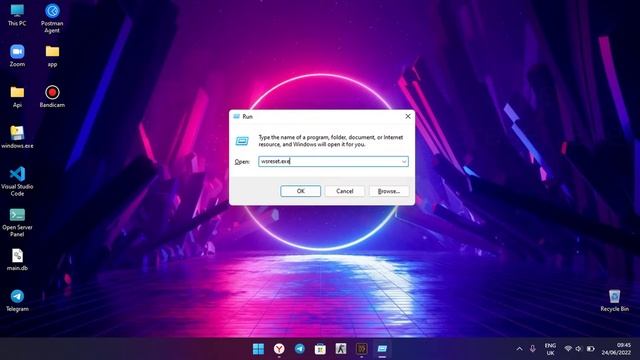Image resolution: width=640 pixels, height=360 pixels.
Task: Click the battery tray icon
Action: pyautogui.click(x=591, y=349)
